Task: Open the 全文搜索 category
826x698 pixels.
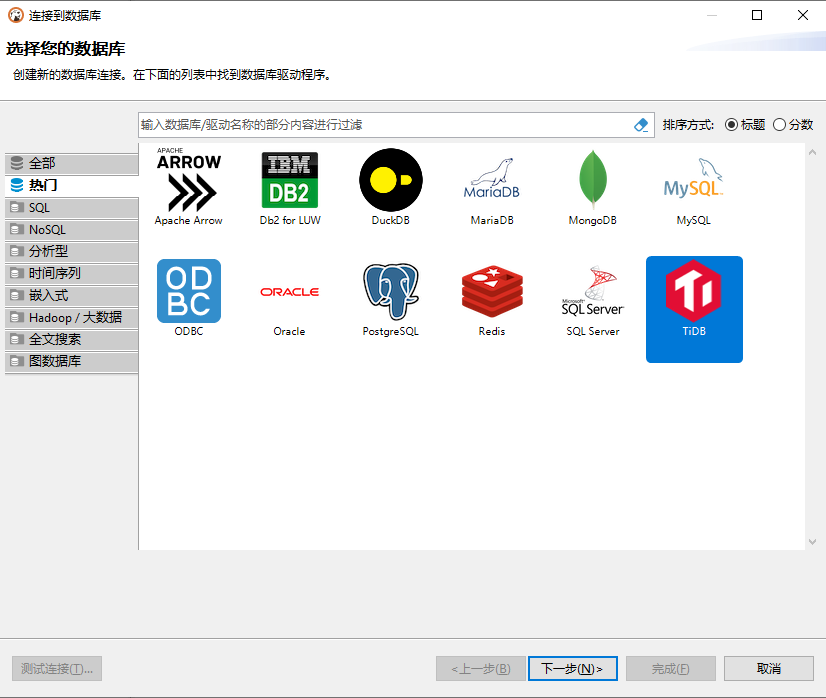Action: pos(72,339)
